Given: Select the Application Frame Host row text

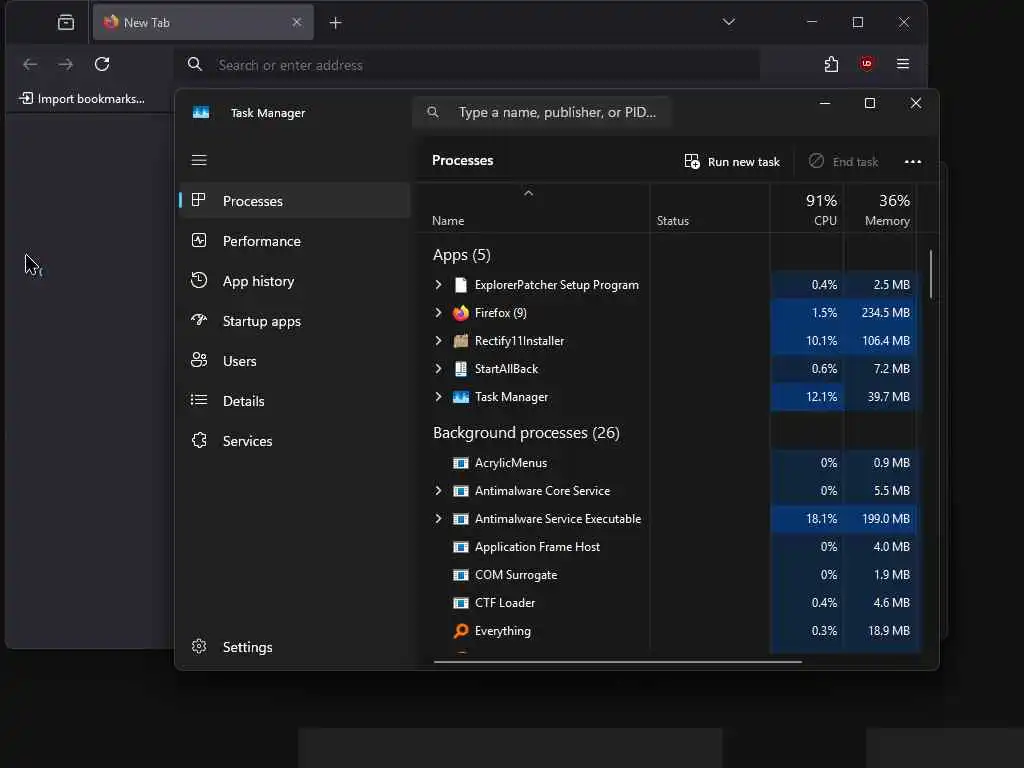Looking at the screenshot, I should [x=537, y=547].
